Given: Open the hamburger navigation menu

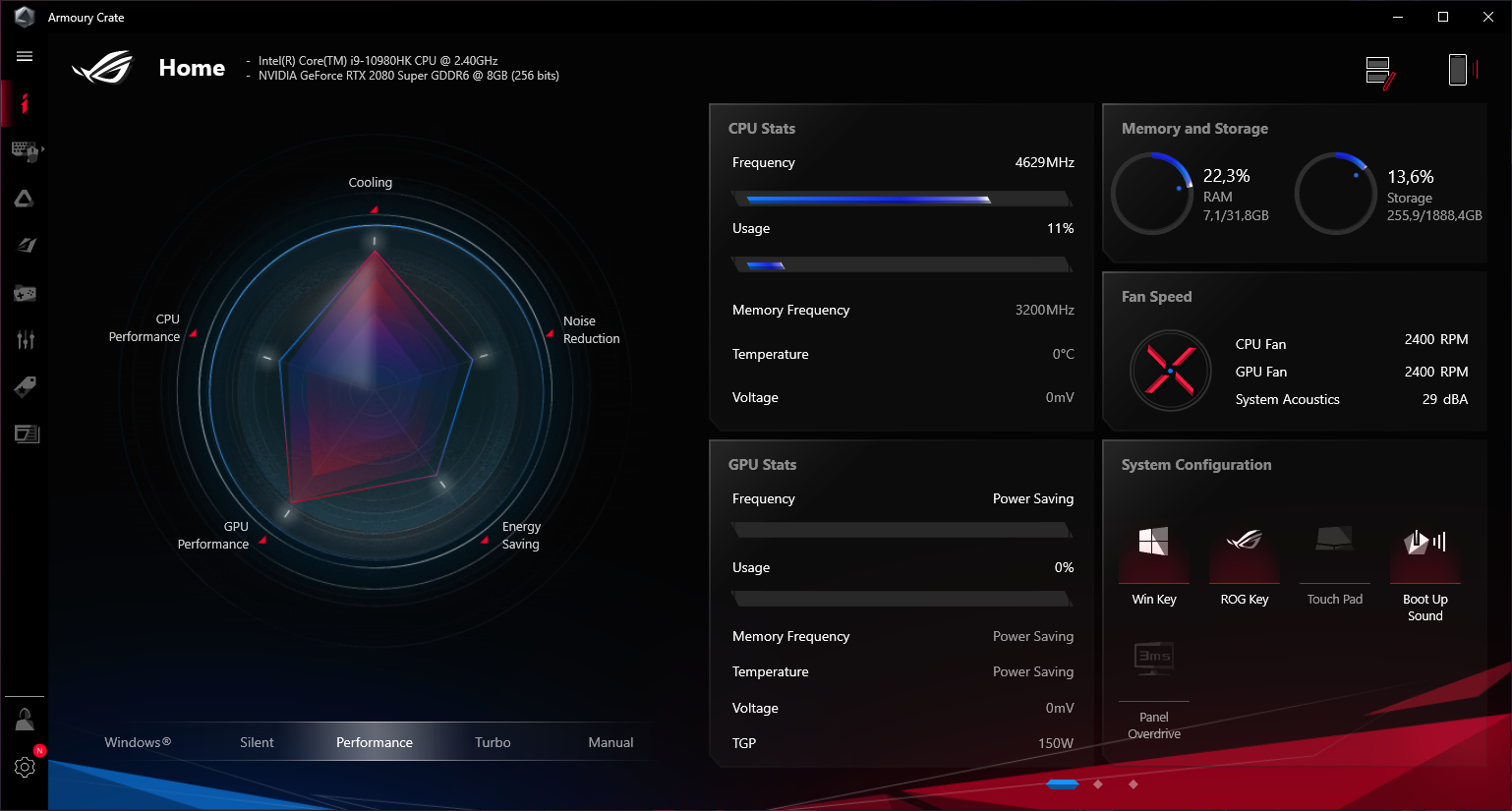Looking at the screenshot, I should pyautogui.click(x=25, y=56).
